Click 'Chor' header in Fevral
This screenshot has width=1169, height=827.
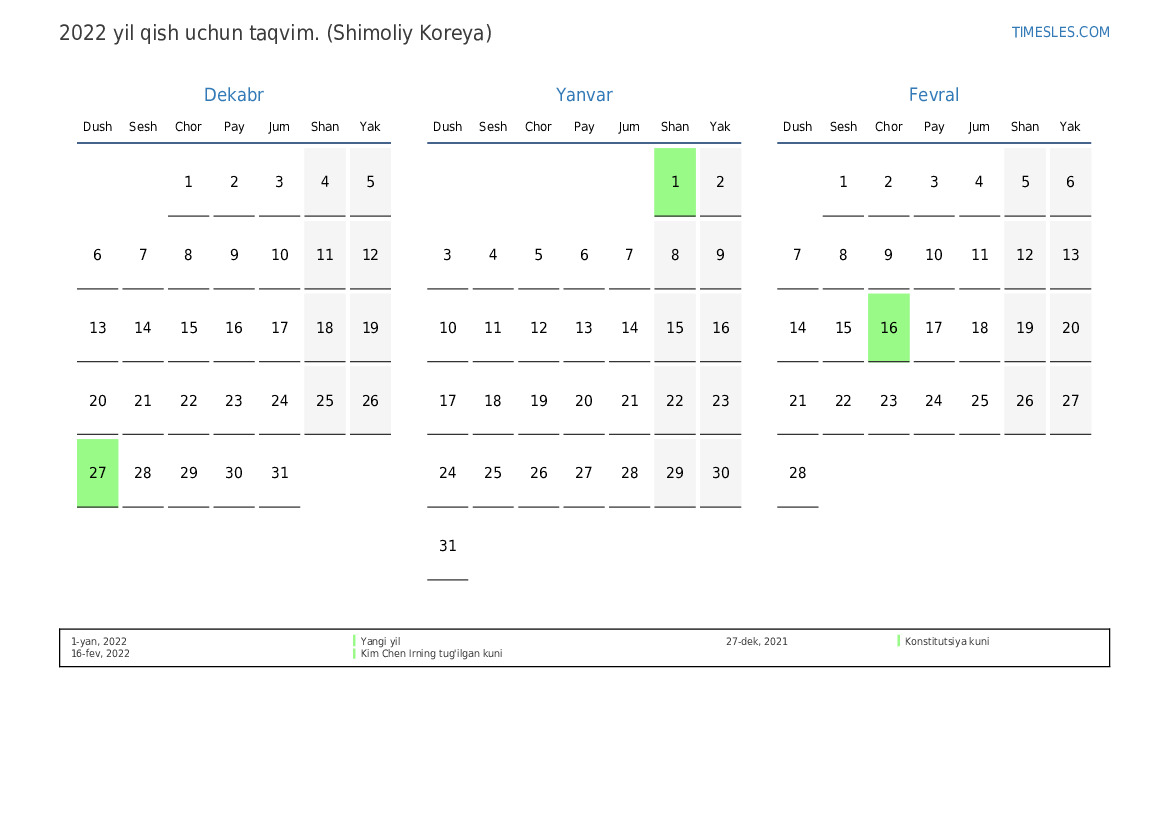(x=889, y=127)
